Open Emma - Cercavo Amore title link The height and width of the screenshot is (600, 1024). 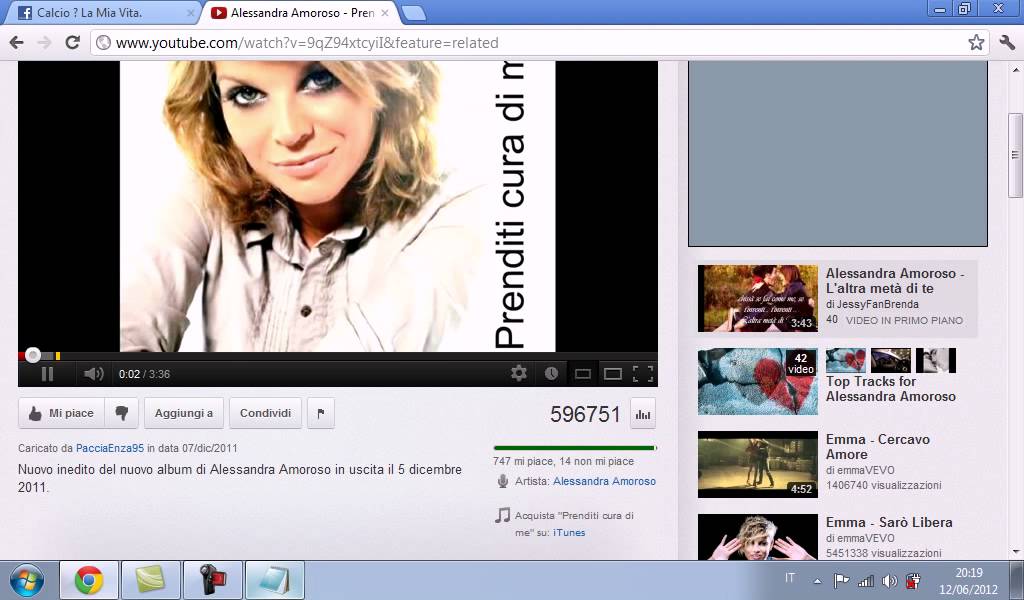click(x=878, y=447)
